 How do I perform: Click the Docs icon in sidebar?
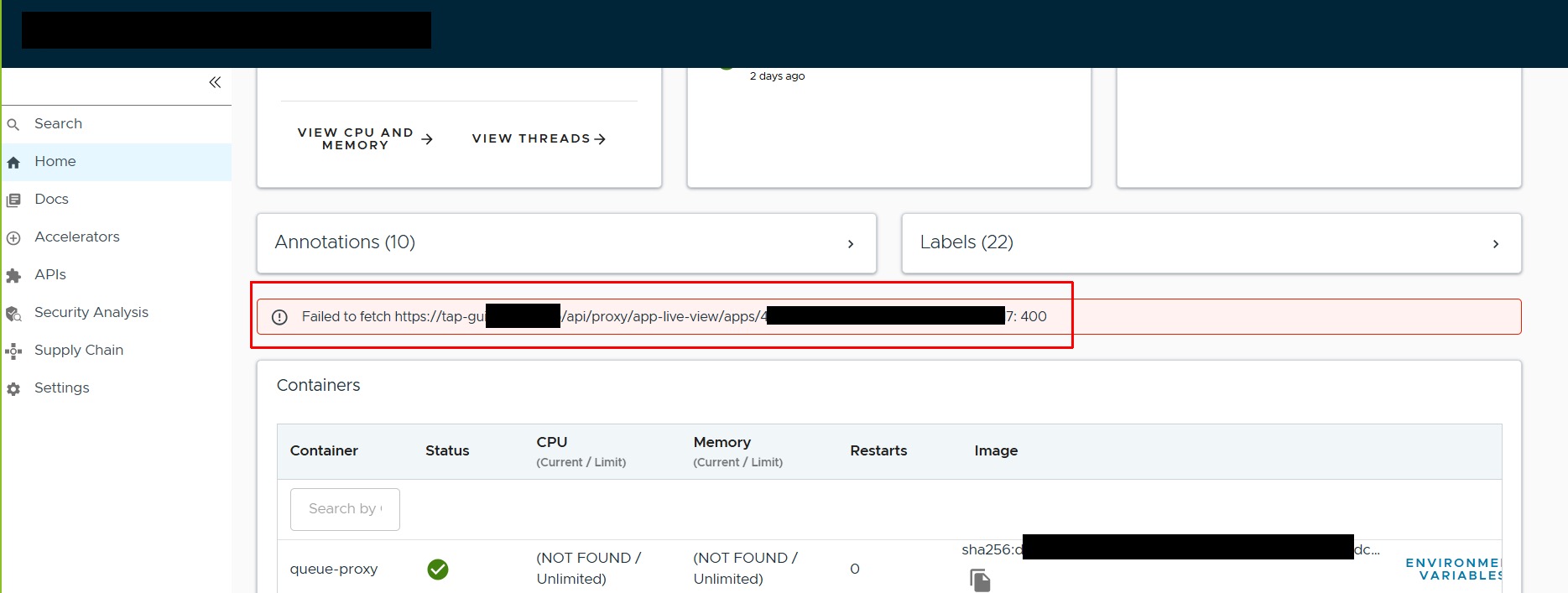point(13,200)
